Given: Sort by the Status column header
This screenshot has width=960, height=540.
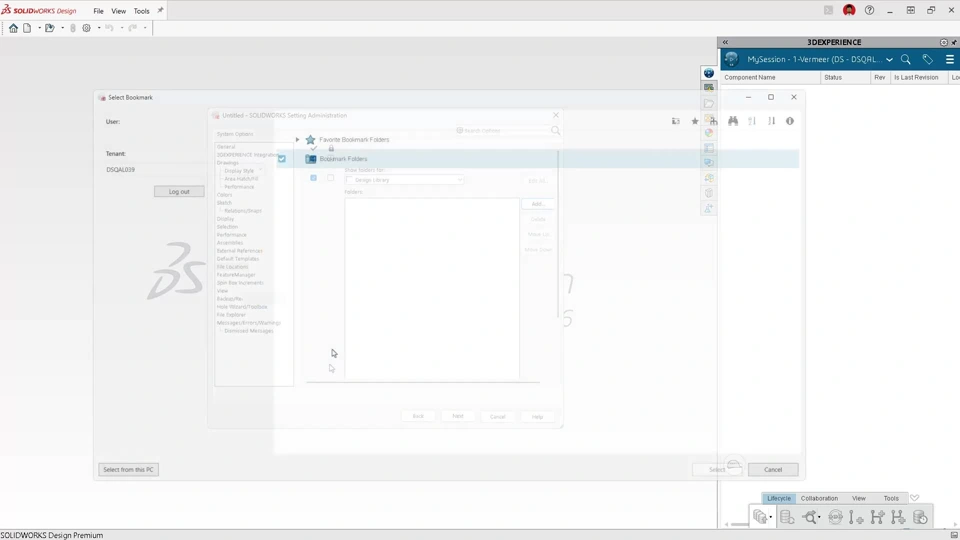Looking at the screenshot, I should coord(845,78).
